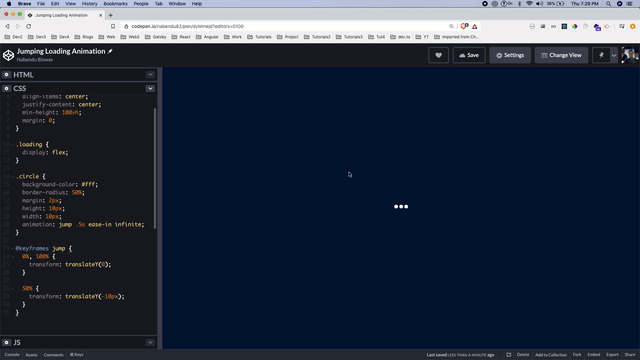Open the volume control in menu bar
The width and height of the screenshot is (640, 360).
coord(540,4)
